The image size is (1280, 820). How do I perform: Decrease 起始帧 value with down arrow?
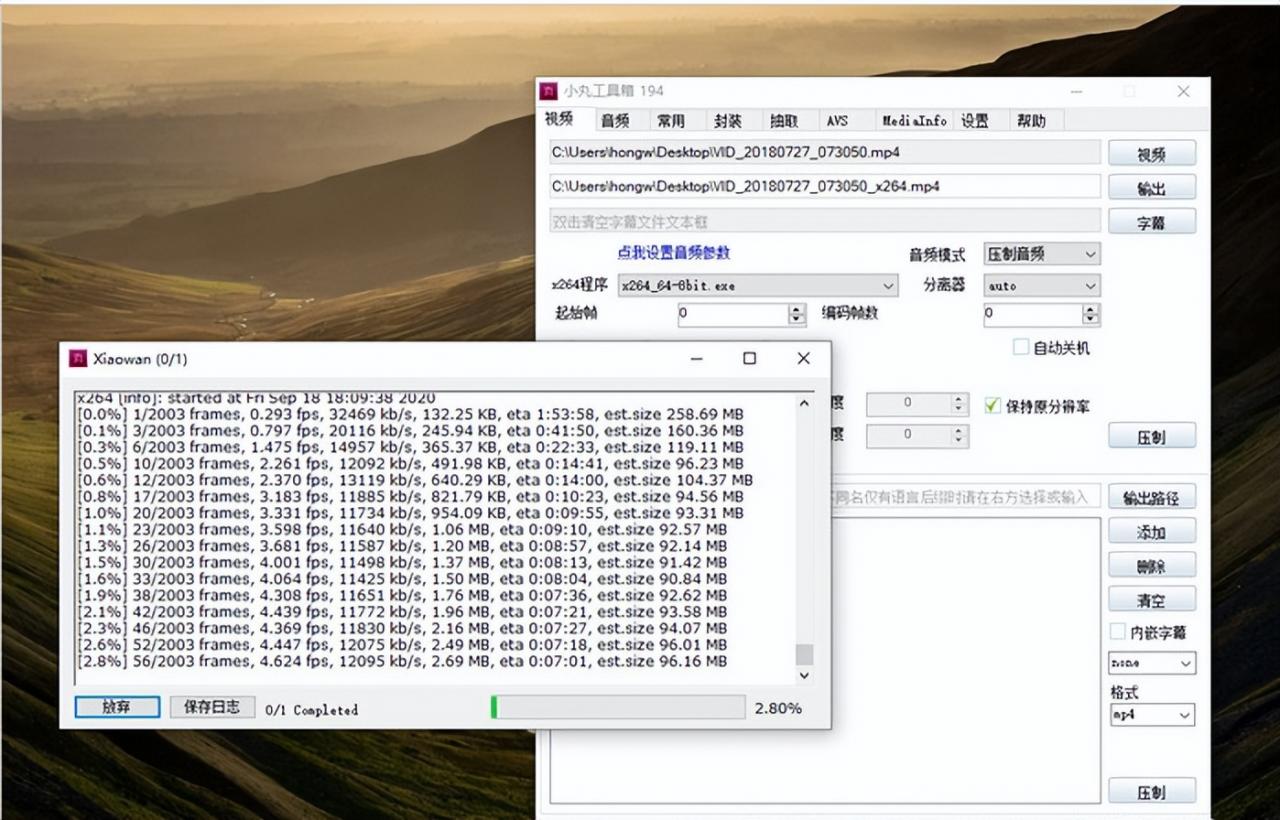(797, 320)
